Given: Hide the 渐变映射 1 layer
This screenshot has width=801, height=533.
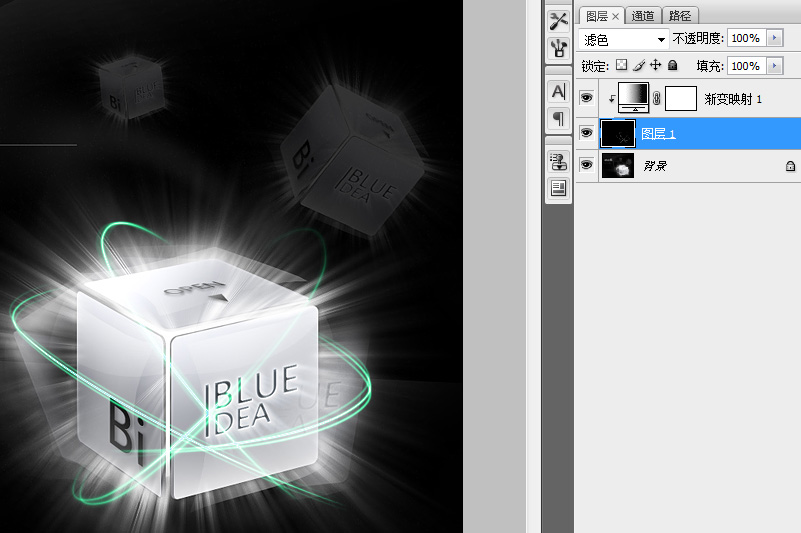Looking at the screenshot, I should tap(586, 97).
